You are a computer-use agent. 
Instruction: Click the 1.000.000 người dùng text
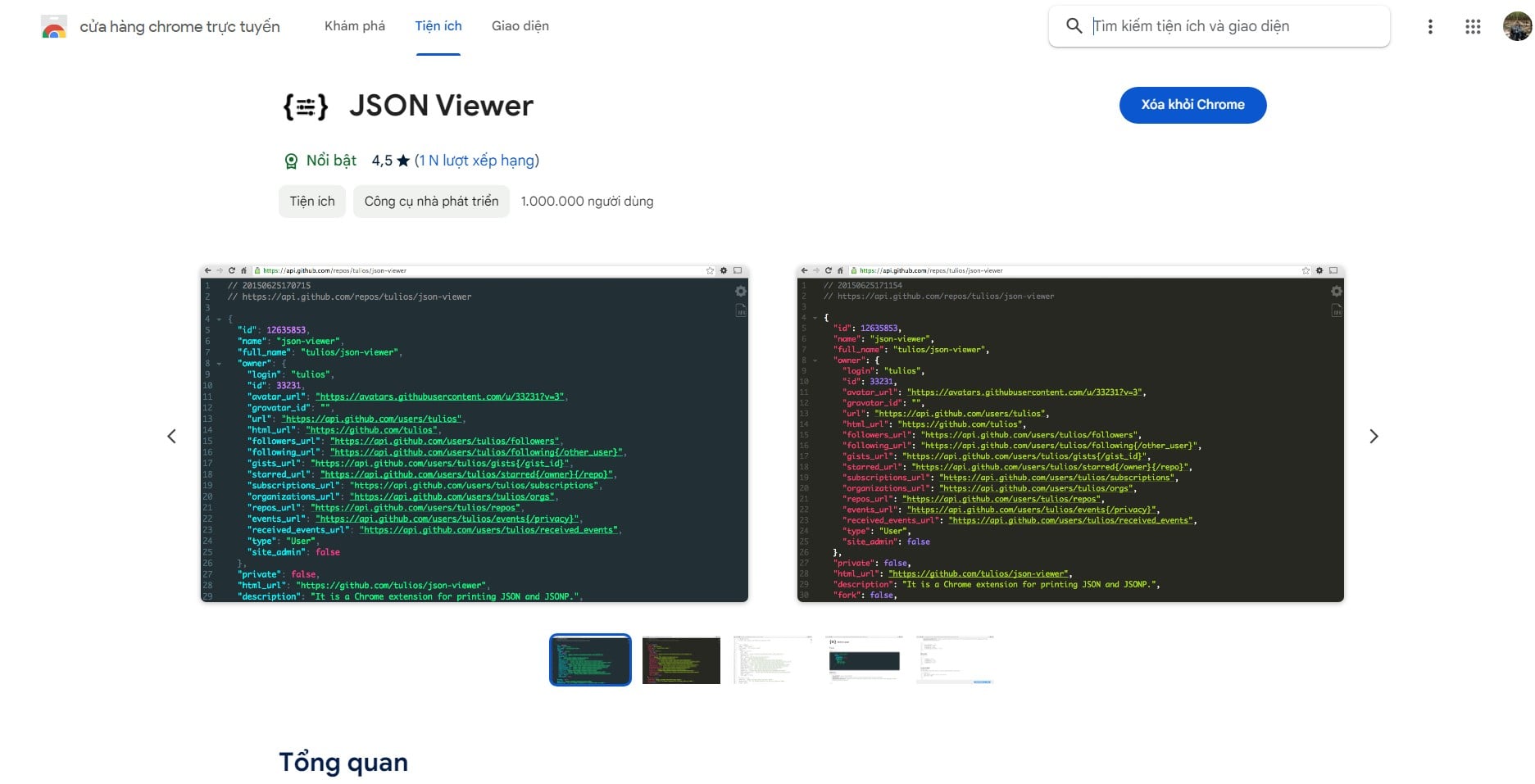point(587,202)
